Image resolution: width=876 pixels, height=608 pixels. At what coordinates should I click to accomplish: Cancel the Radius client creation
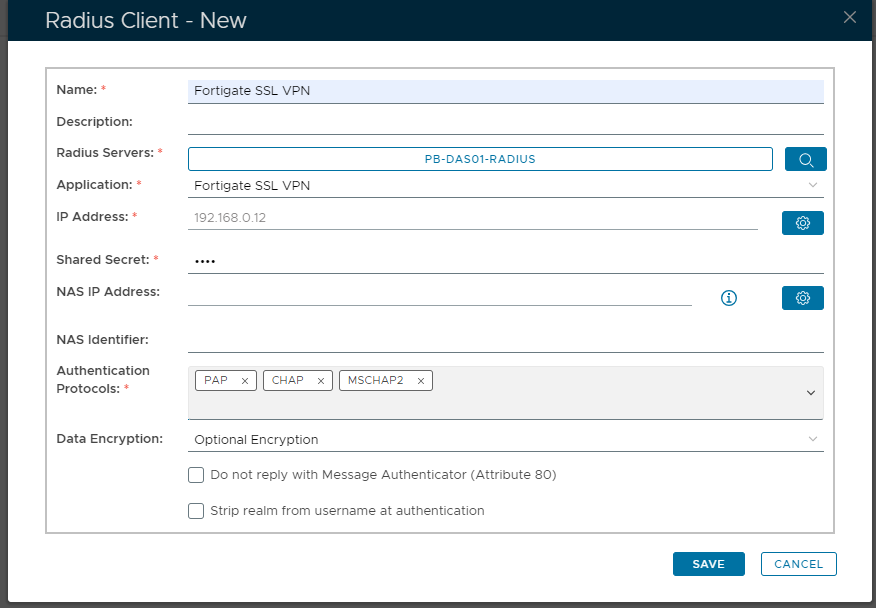(x=798, y=564)
